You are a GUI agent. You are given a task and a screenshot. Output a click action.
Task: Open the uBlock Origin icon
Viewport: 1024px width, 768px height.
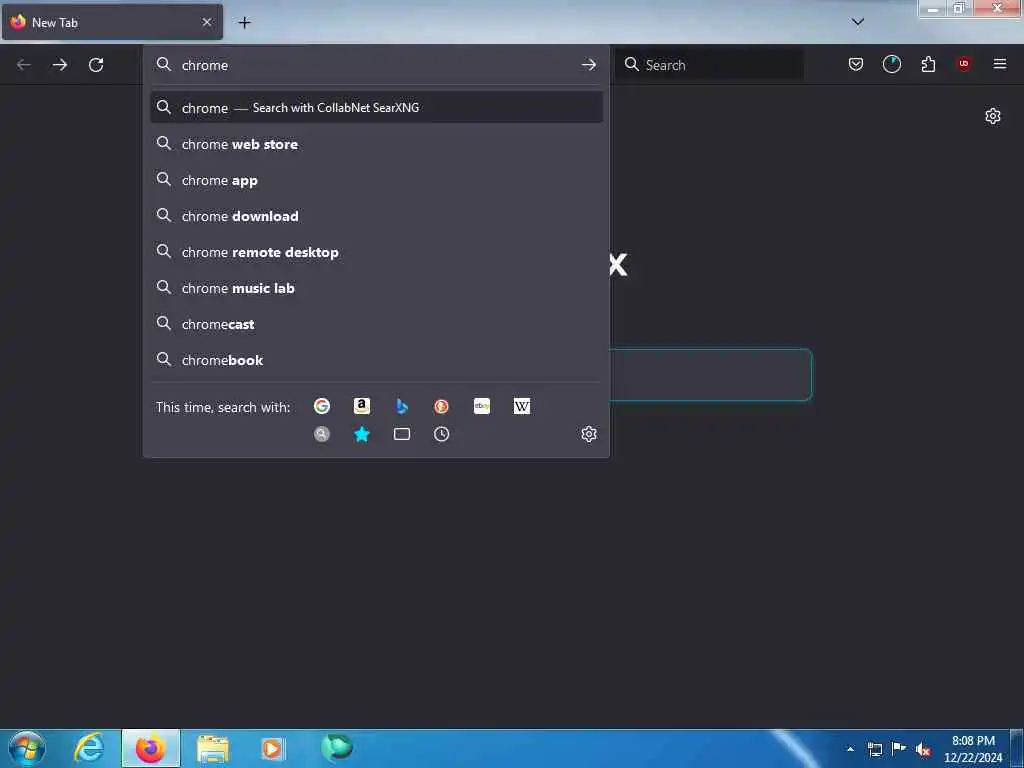pyautogui.click(x=963, y=64)
